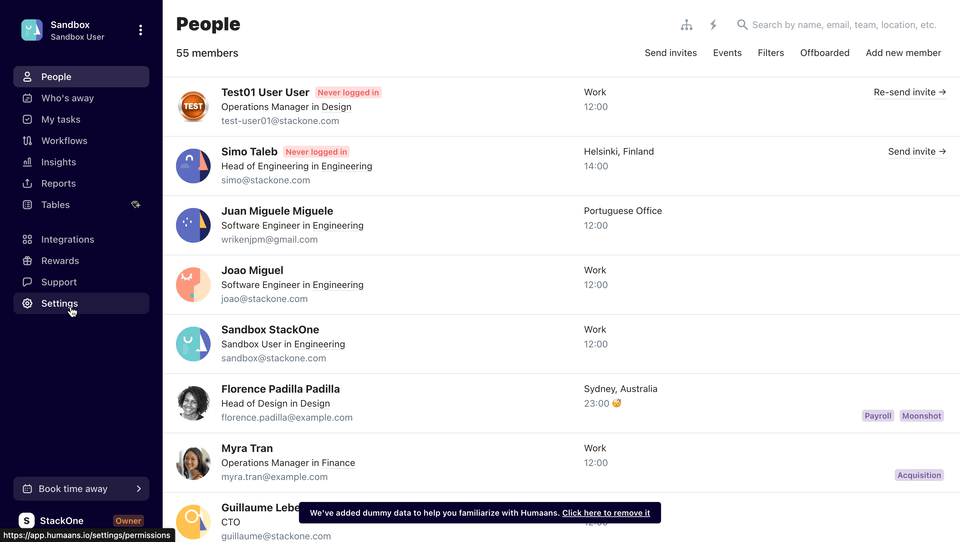The width and height of the screenshot is (960, 542).
Task: Click the badge icon beside Tables
Action: click(x=136, y=205)
